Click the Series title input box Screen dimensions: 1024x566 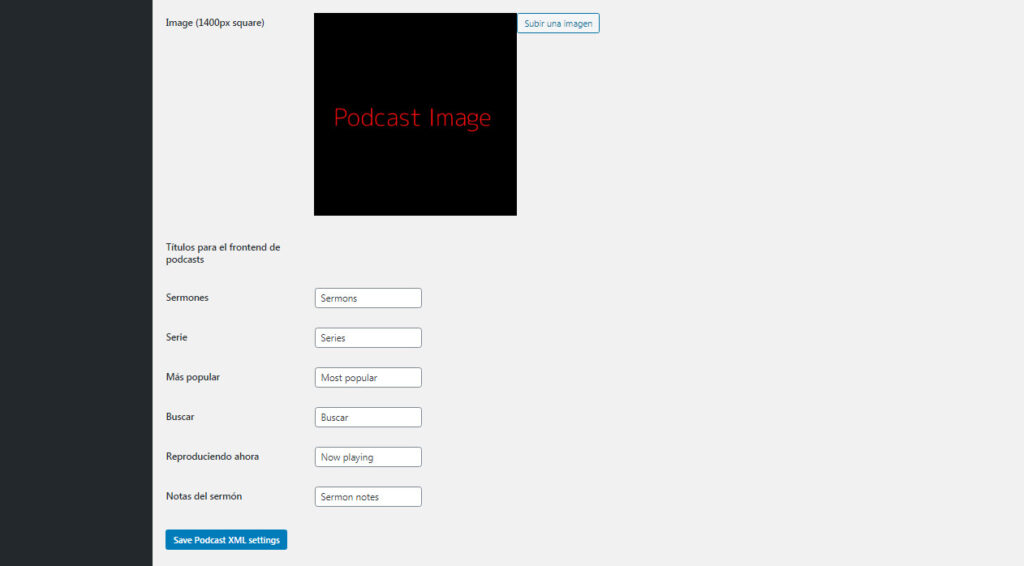[x=368, y=338]
